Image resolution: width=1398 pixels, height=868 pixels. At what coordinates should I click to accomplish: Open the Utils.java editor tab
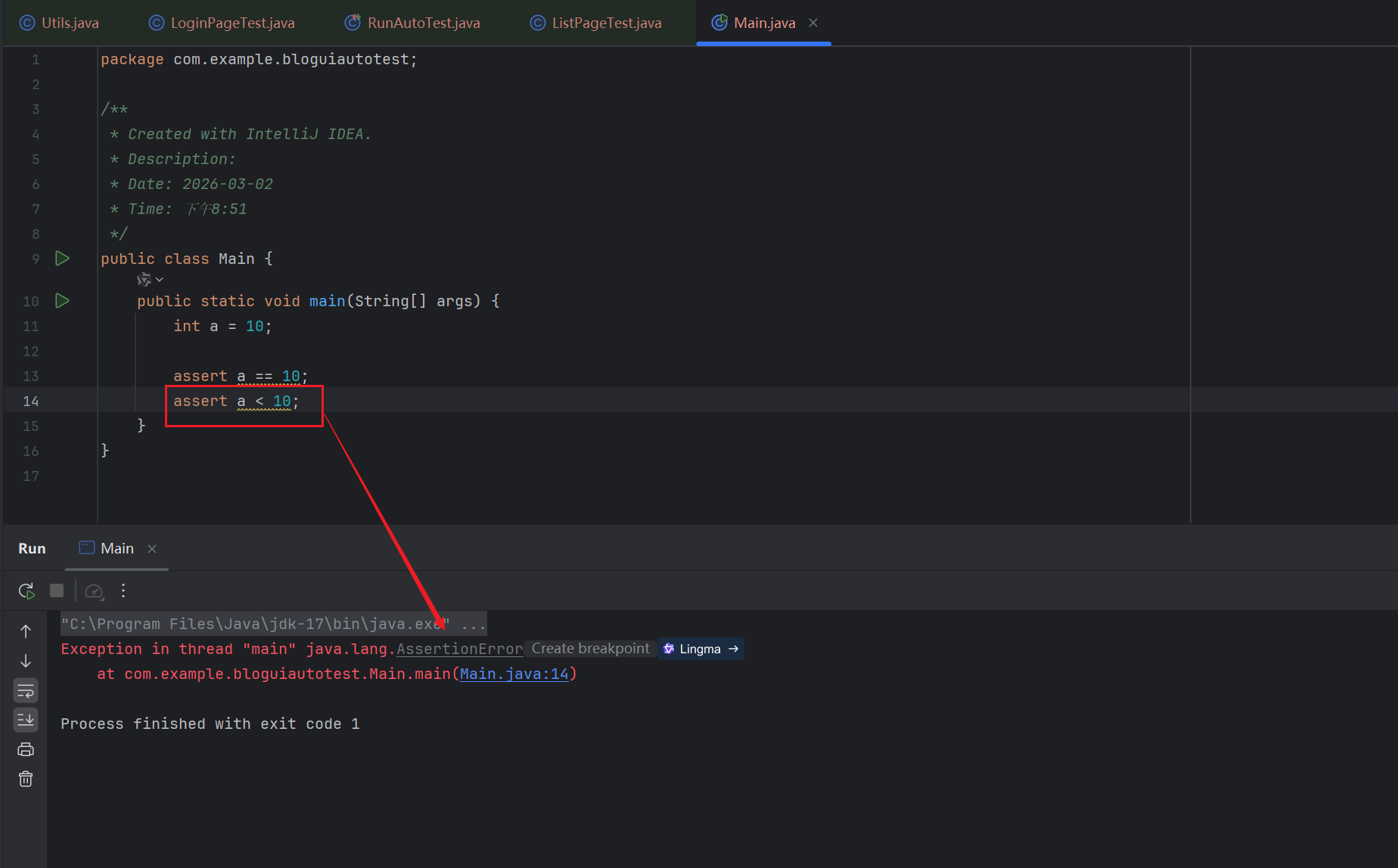60,23
